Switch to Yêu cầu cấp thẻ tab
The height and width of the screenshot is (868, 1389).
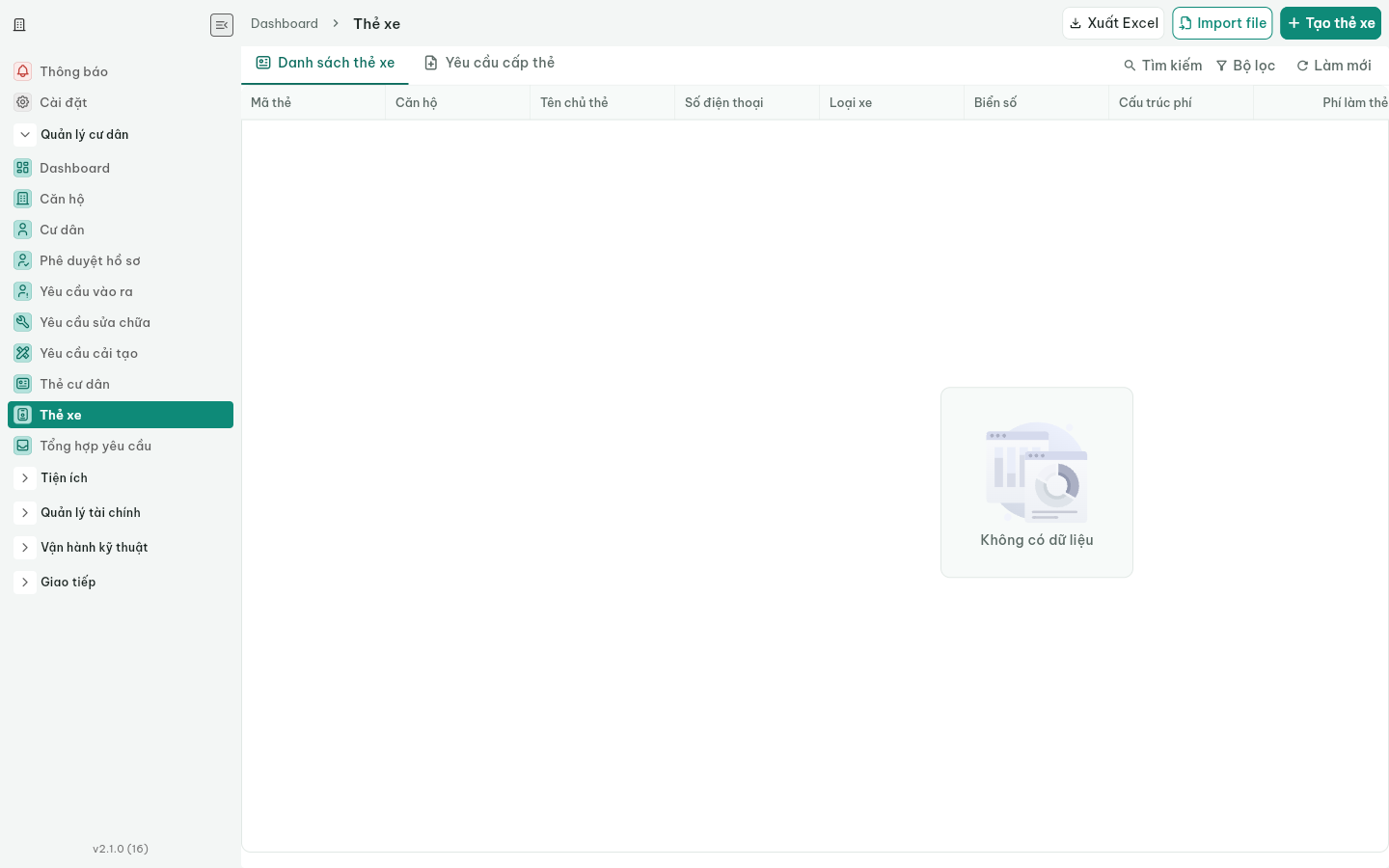click(490, 63)
